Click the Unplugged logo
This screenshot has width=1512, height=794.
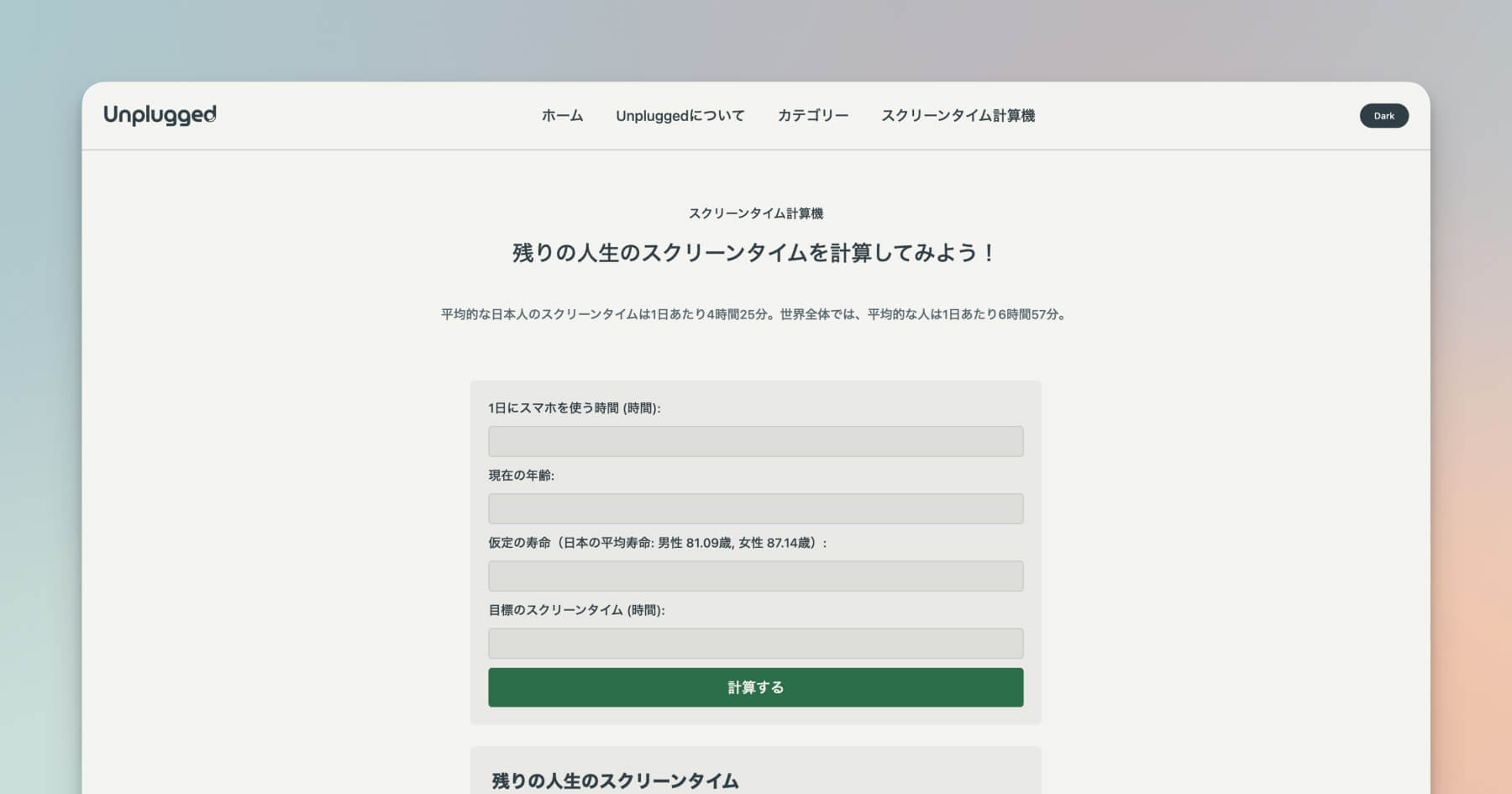160,115
